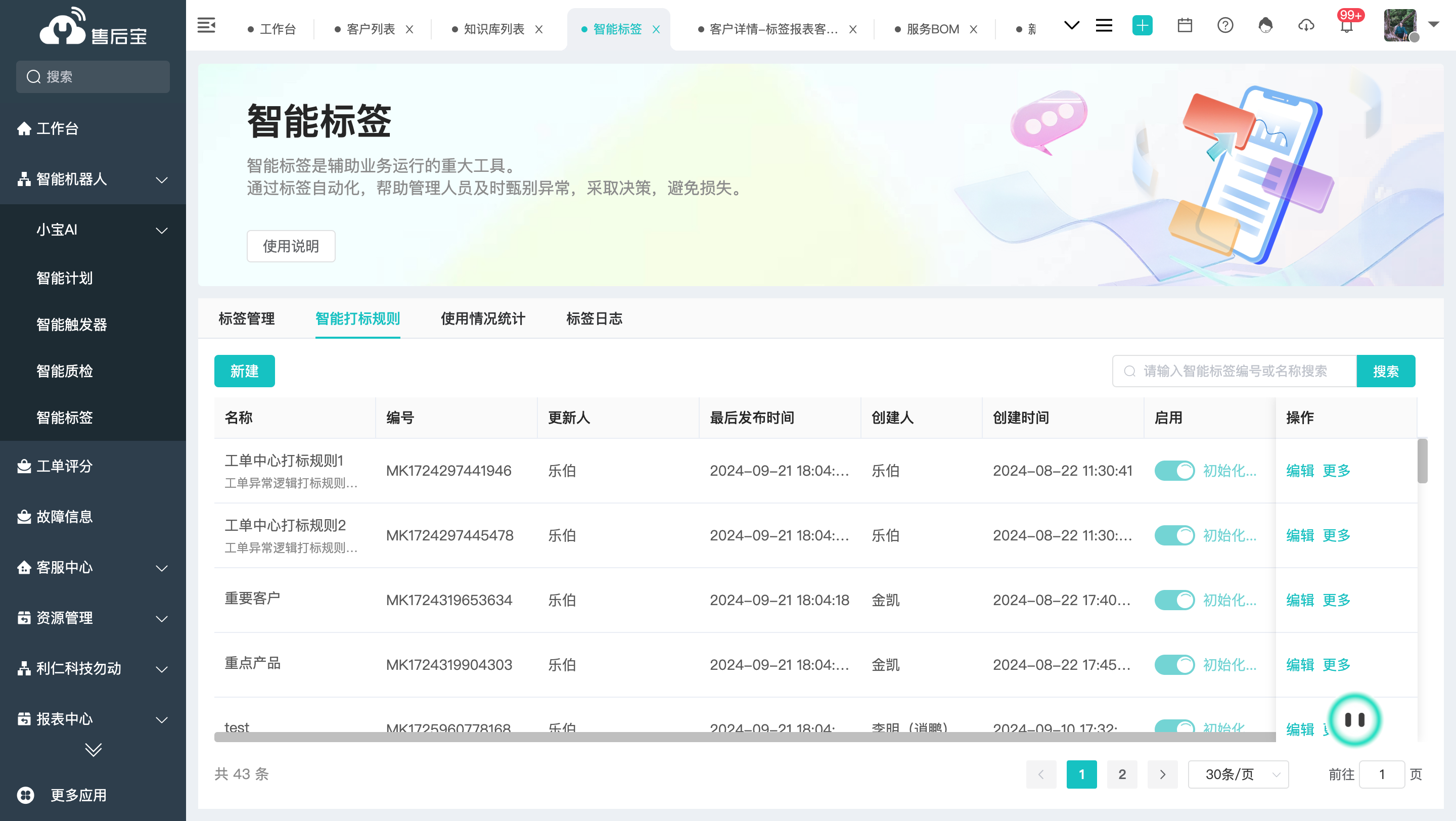This screenshot has width=1456, height=821.
Task: Edit the 工单中心打标规则1 row
Action: pos(1300,470)
